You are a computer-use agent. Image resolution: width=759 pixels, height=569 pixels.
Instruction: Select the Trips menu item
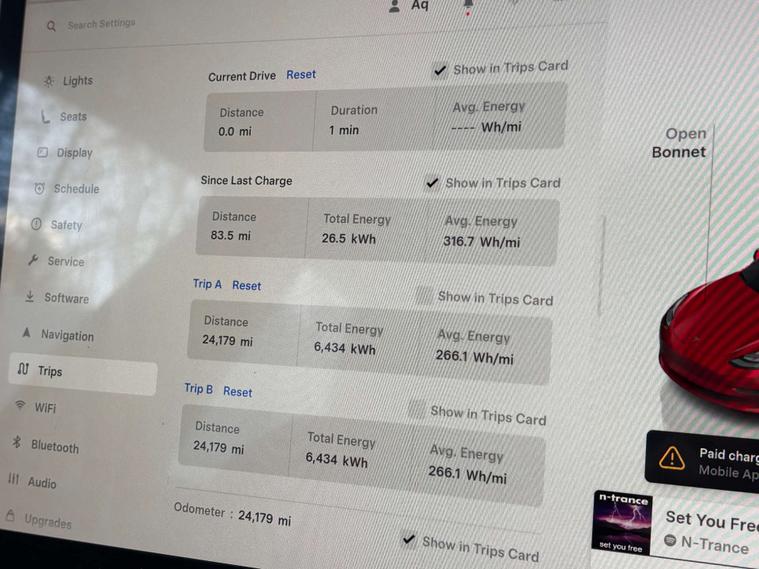(83, 372)
